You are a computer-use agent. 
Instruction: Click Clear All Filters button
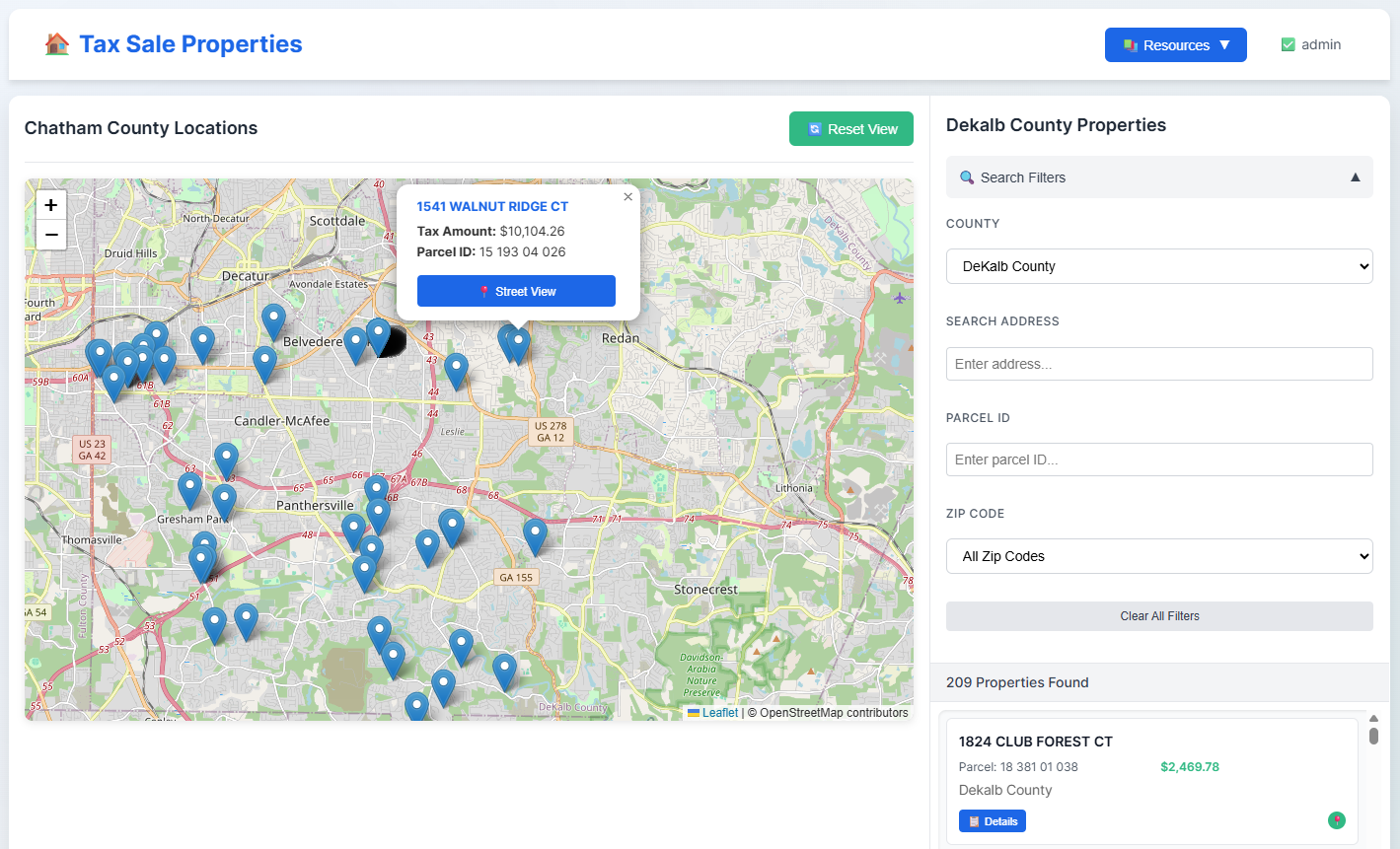1159,616
